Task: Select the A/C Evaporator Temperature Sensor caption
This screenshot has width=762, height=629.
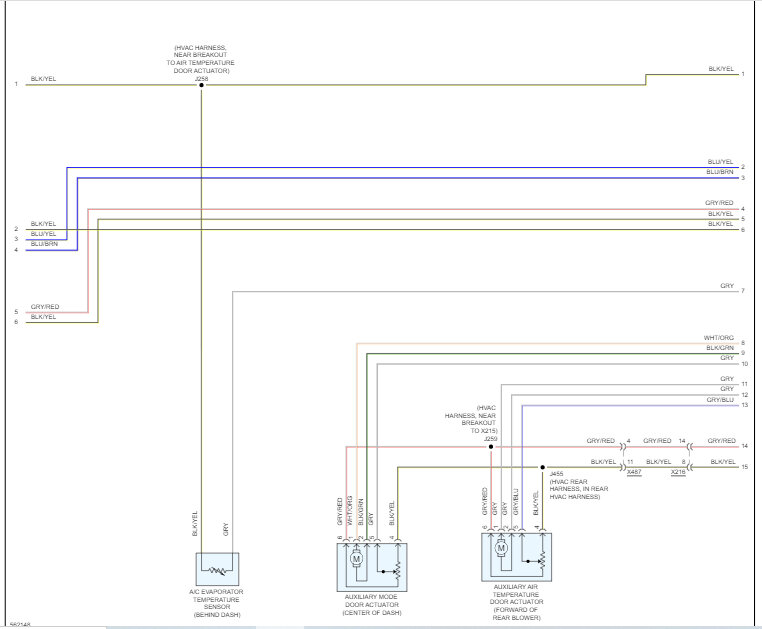Action: (x=217, y=603)
